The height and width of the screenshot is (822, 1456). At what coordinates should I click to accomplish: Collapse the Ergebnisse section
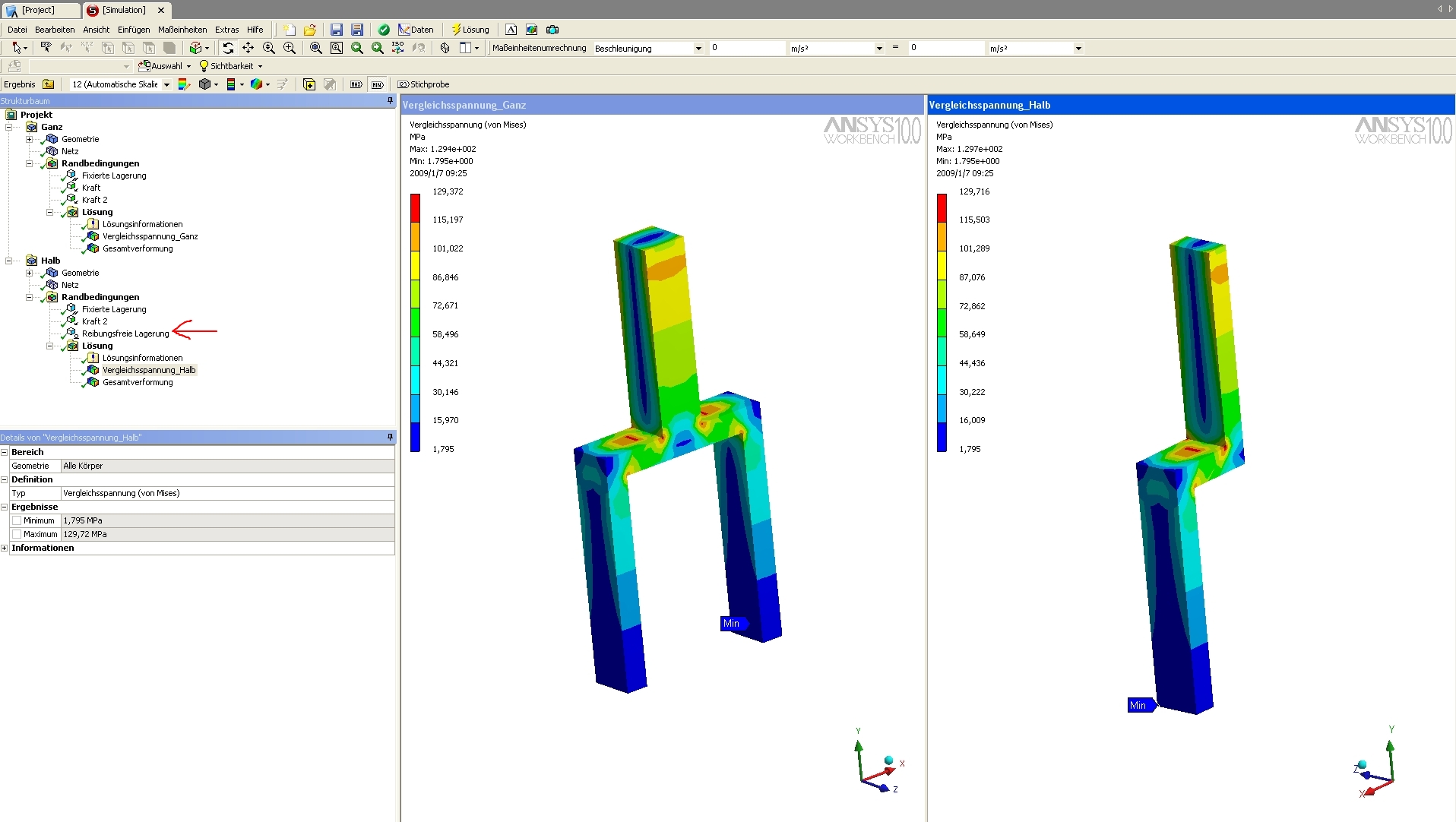pyautogui.click(x=5, y=507)
